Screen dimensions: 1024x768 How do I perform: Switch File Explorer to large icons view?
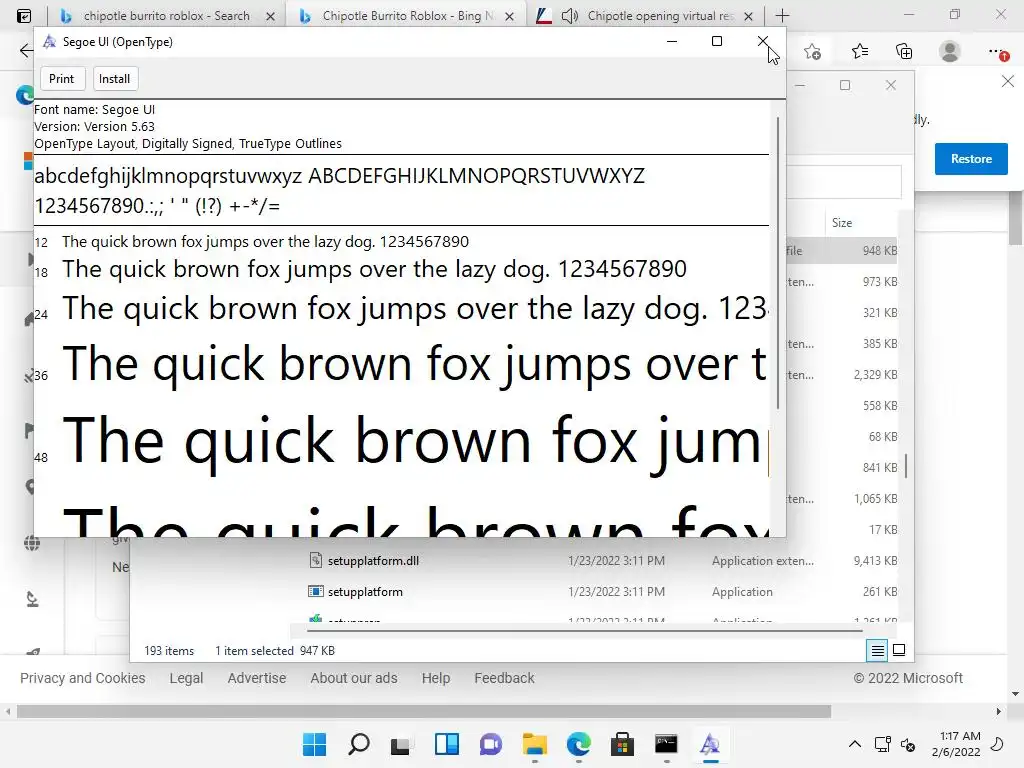(x=899, y=650)
